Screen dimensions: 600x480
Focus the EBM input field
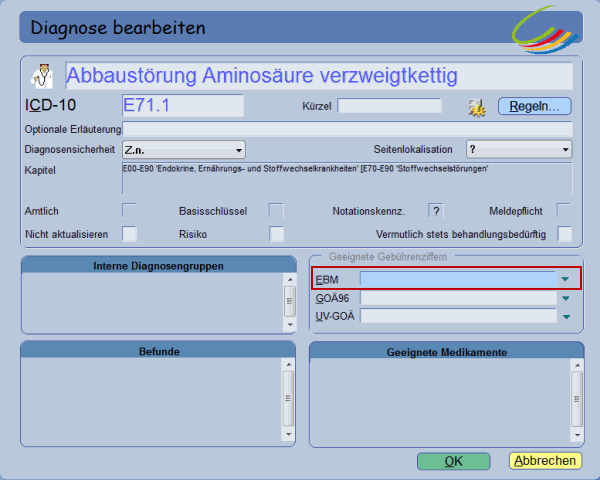pyautogui.click(x=458, y=279)
